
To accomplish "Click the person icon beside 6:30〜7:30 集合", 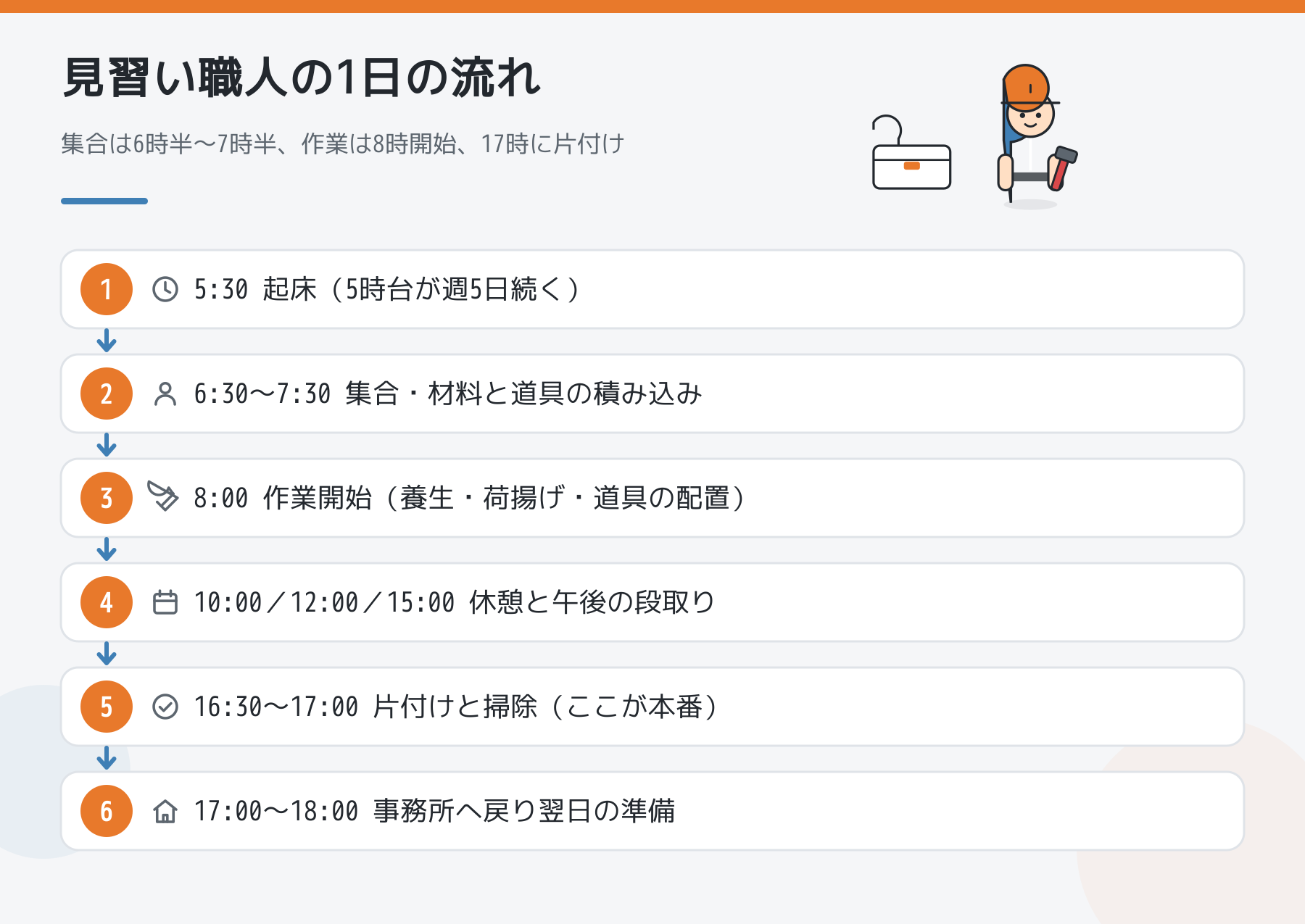I will click(x=165, y=394).
